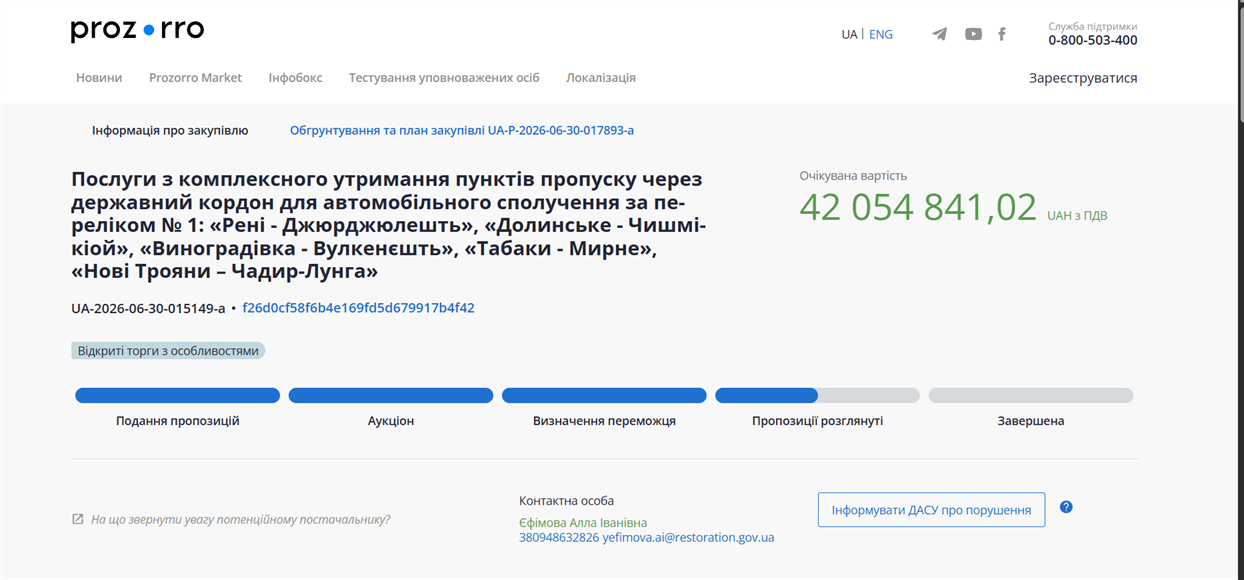The image size is (1244, 580).
Task: Click the blue question mark help icon
Action: (x=1066, y=507)
